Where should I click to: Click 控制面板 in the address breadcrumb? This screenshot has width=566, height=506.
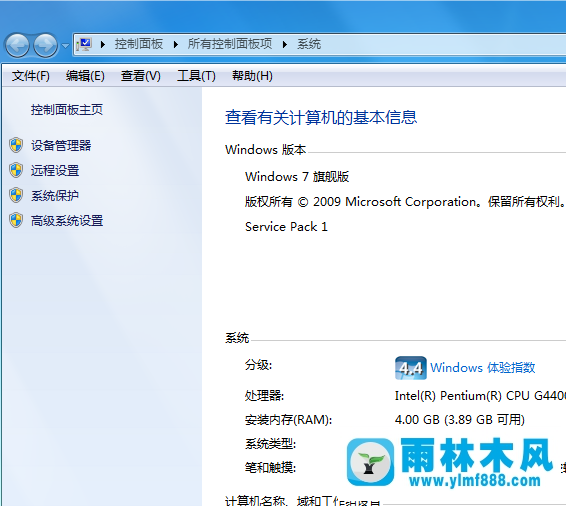(x=139, y=44)
